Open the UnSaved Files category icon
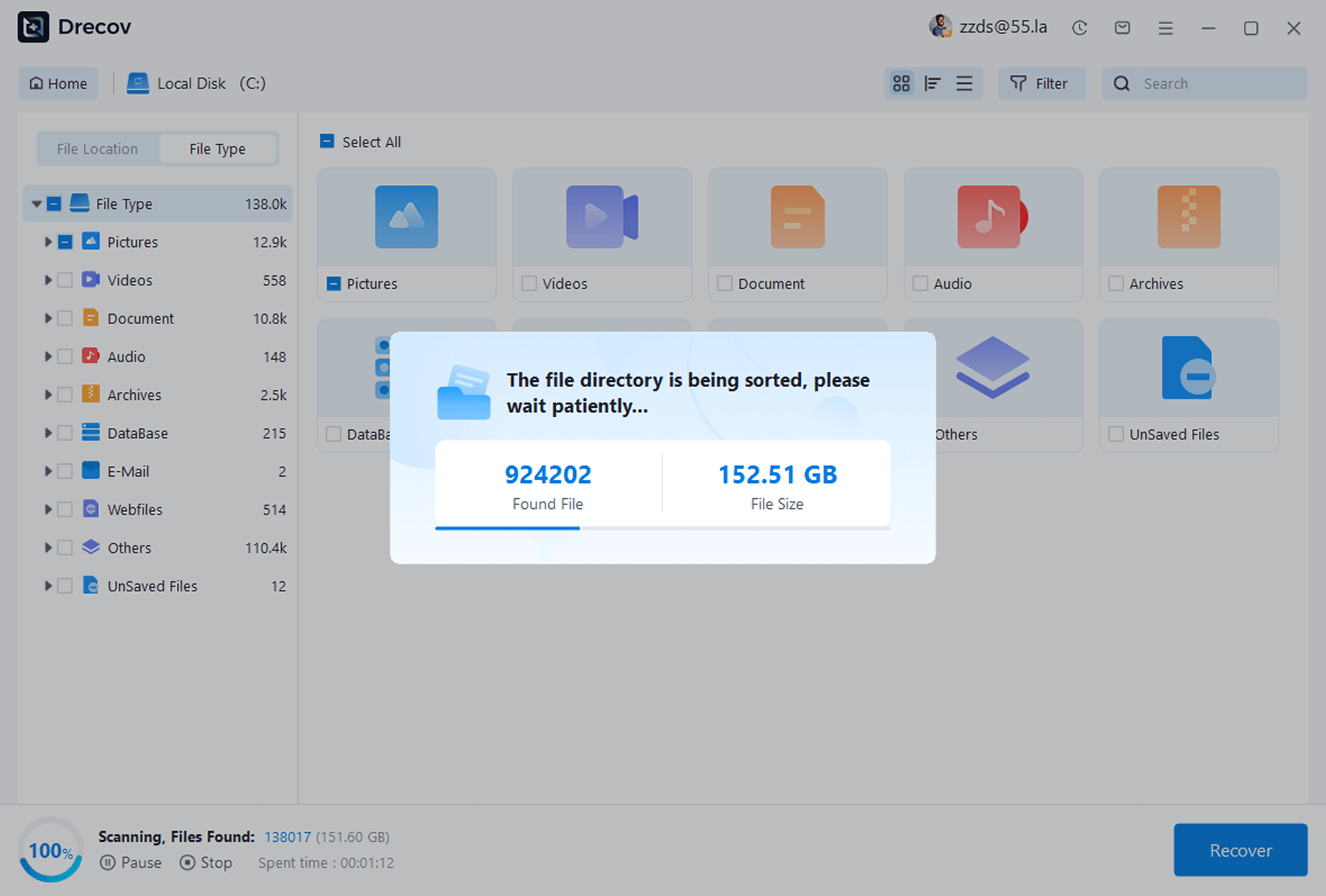This screenshot has height=896, width=1326. (x=1189, y=368)
